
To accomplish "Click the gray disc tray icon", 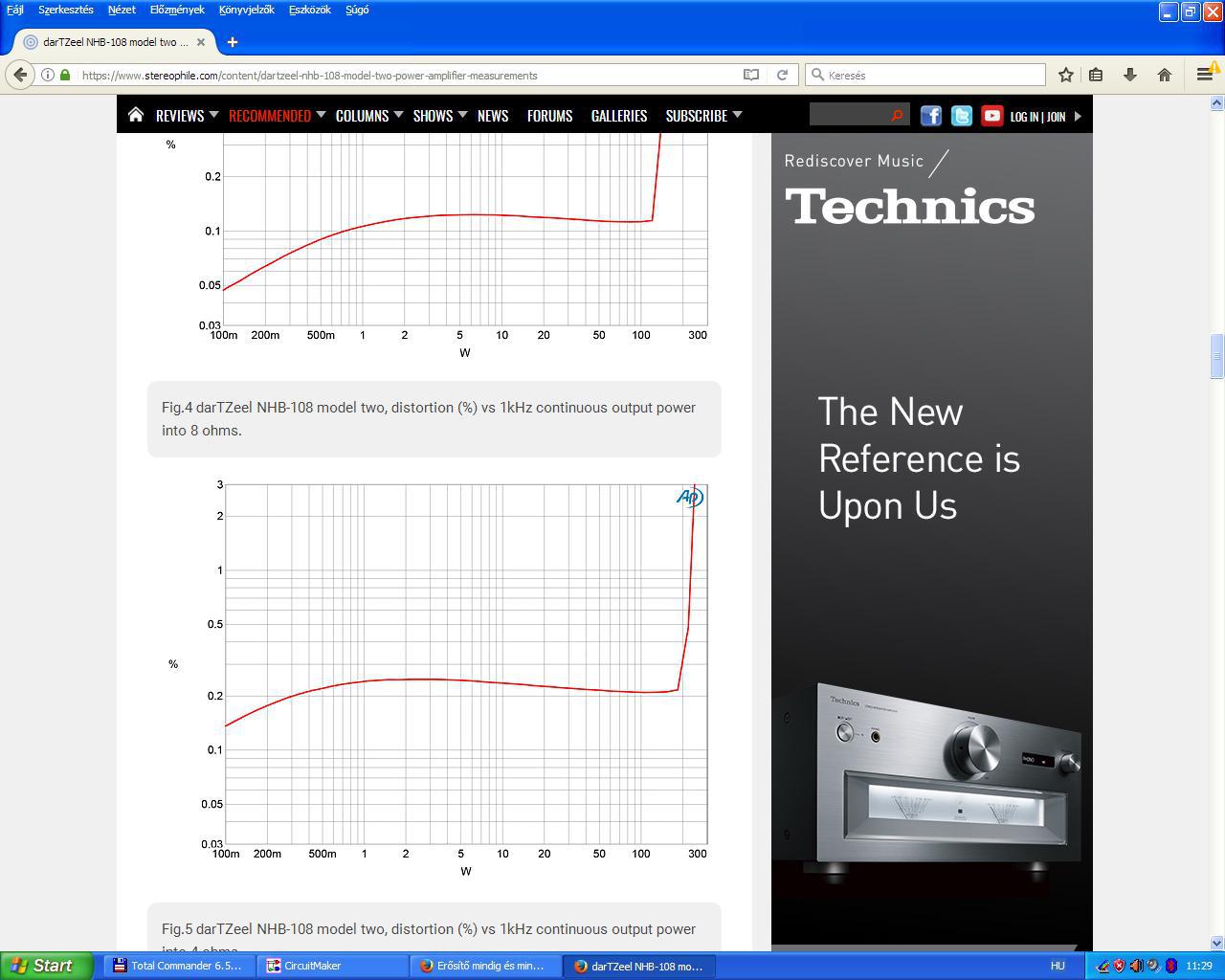I will point(1153,966).
